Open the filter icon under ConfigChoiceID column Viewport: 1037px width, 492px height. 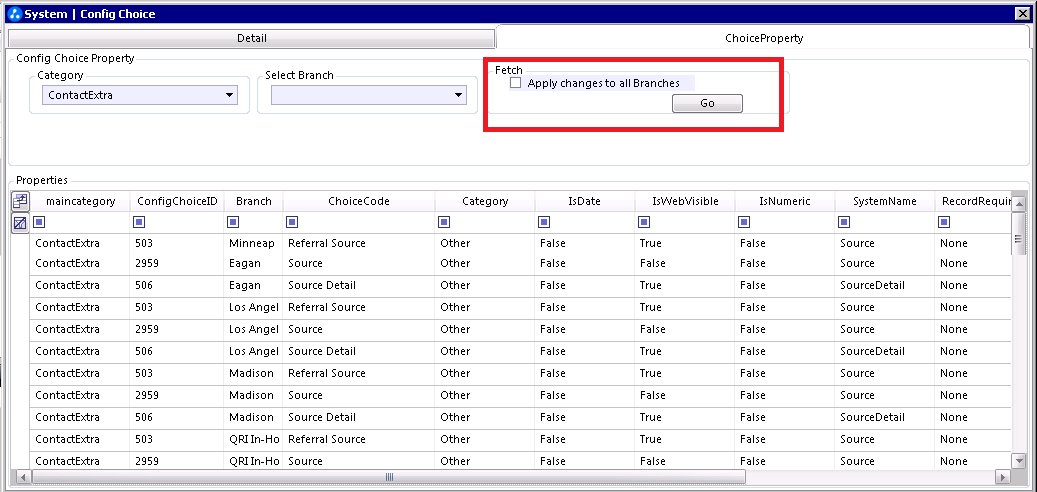(x=140, y=222)
